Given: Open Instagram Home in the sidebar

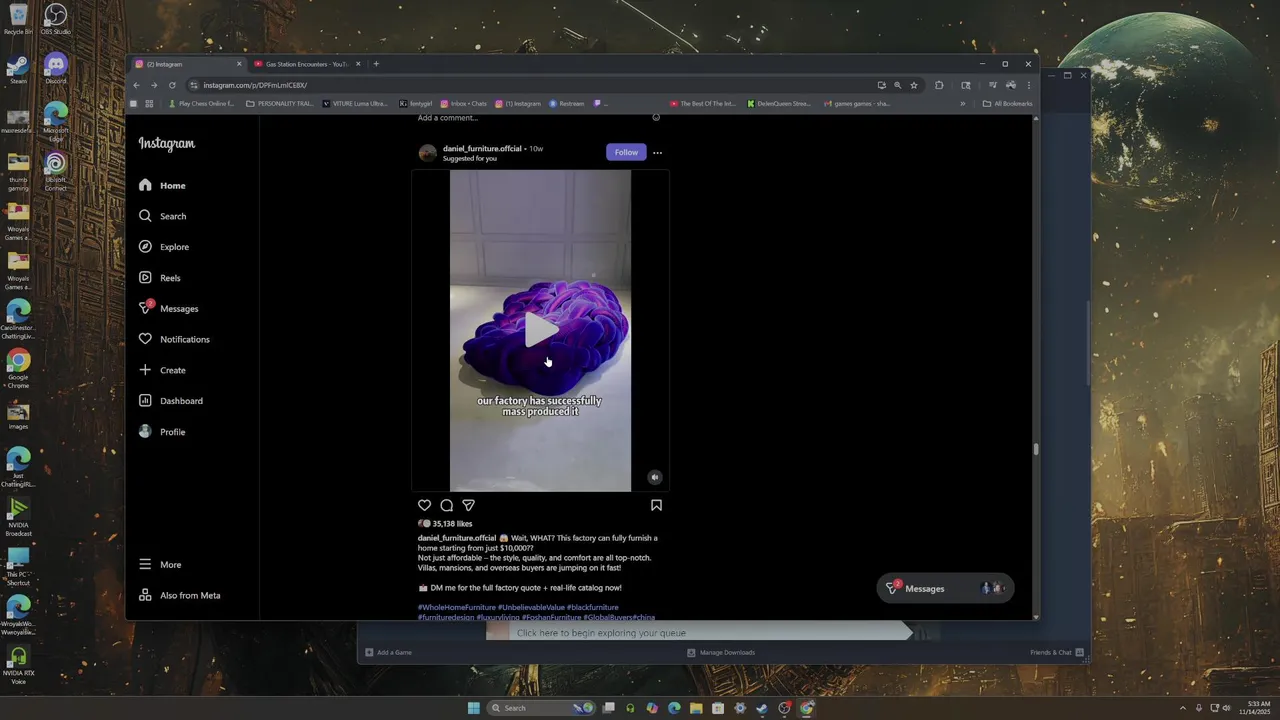Looking at the screenshot, I should click(162, 185).
